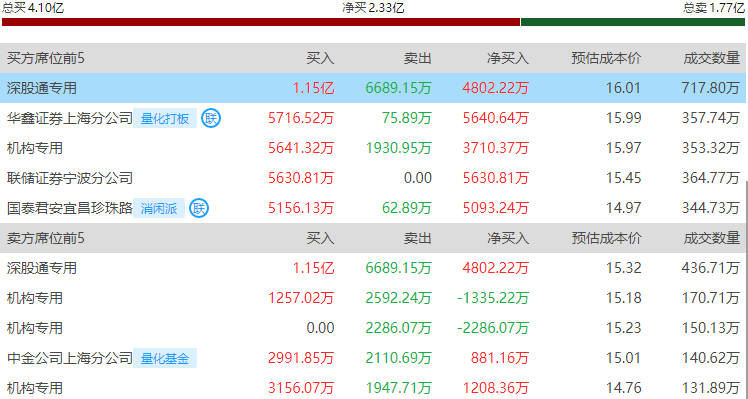Click the vertical scrollbar on the right
Image resolution: width=748 pixels, height=399 pixels.
(746, 289)
